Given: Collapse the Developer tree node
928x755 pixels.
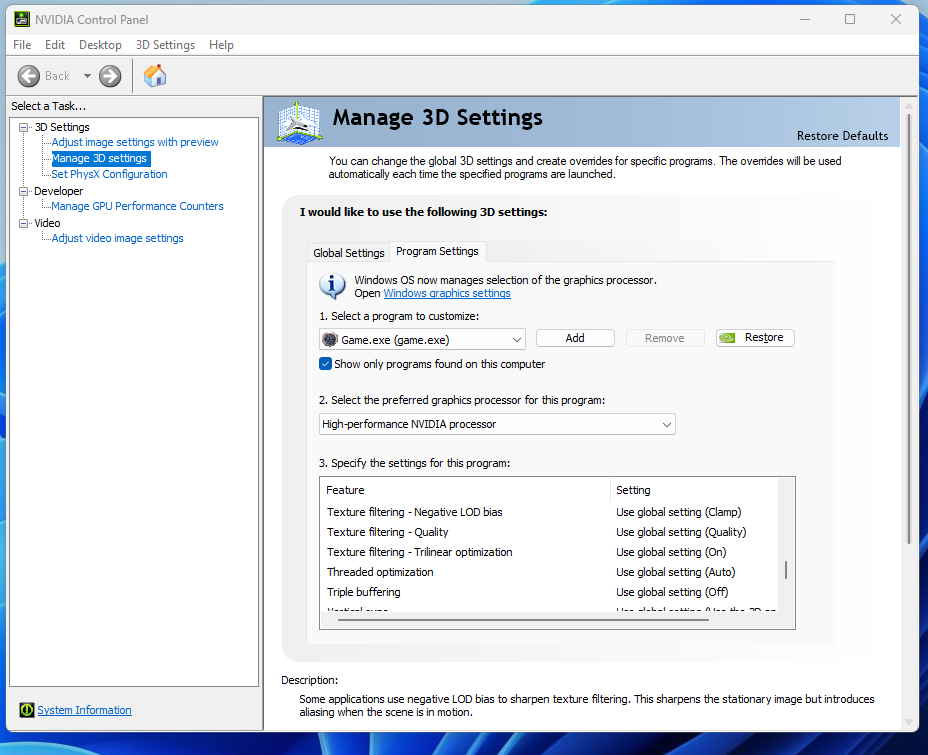Looking at the screenshot, I should click(24, 191).
